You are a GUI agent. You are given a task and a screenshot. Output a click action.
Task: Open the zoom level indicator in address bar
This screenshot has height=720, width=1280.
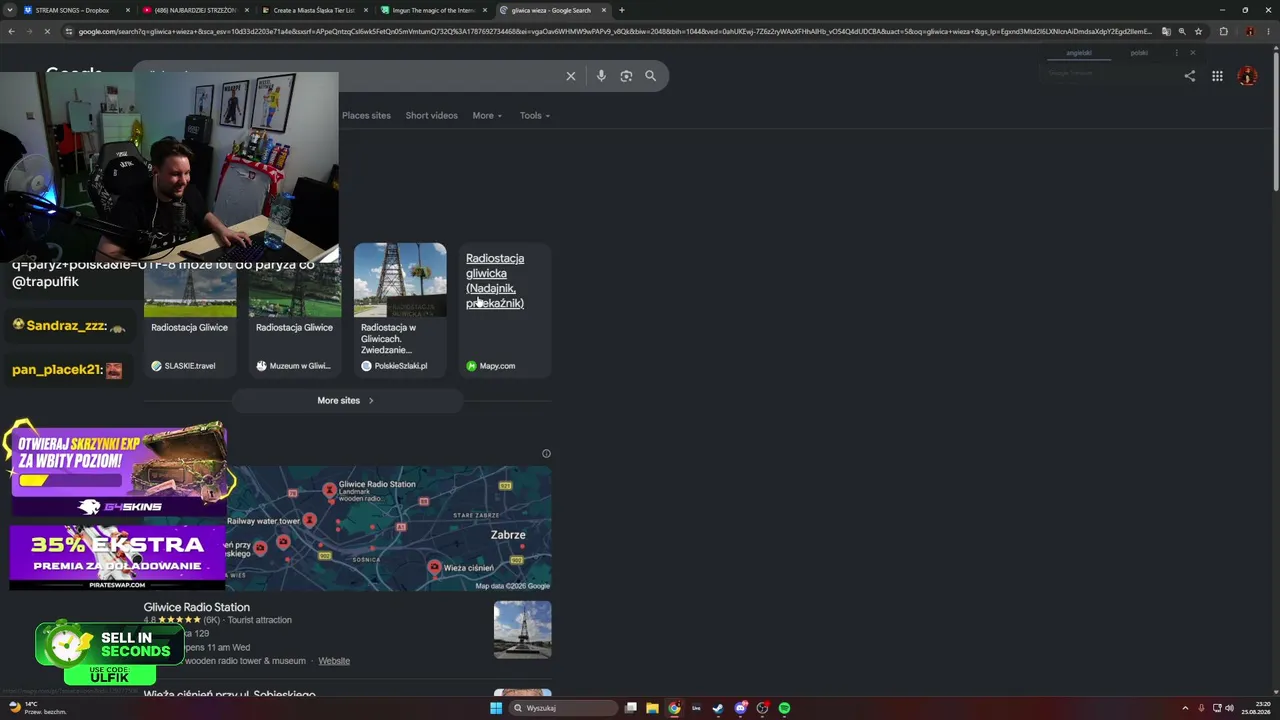point(1182,31)
